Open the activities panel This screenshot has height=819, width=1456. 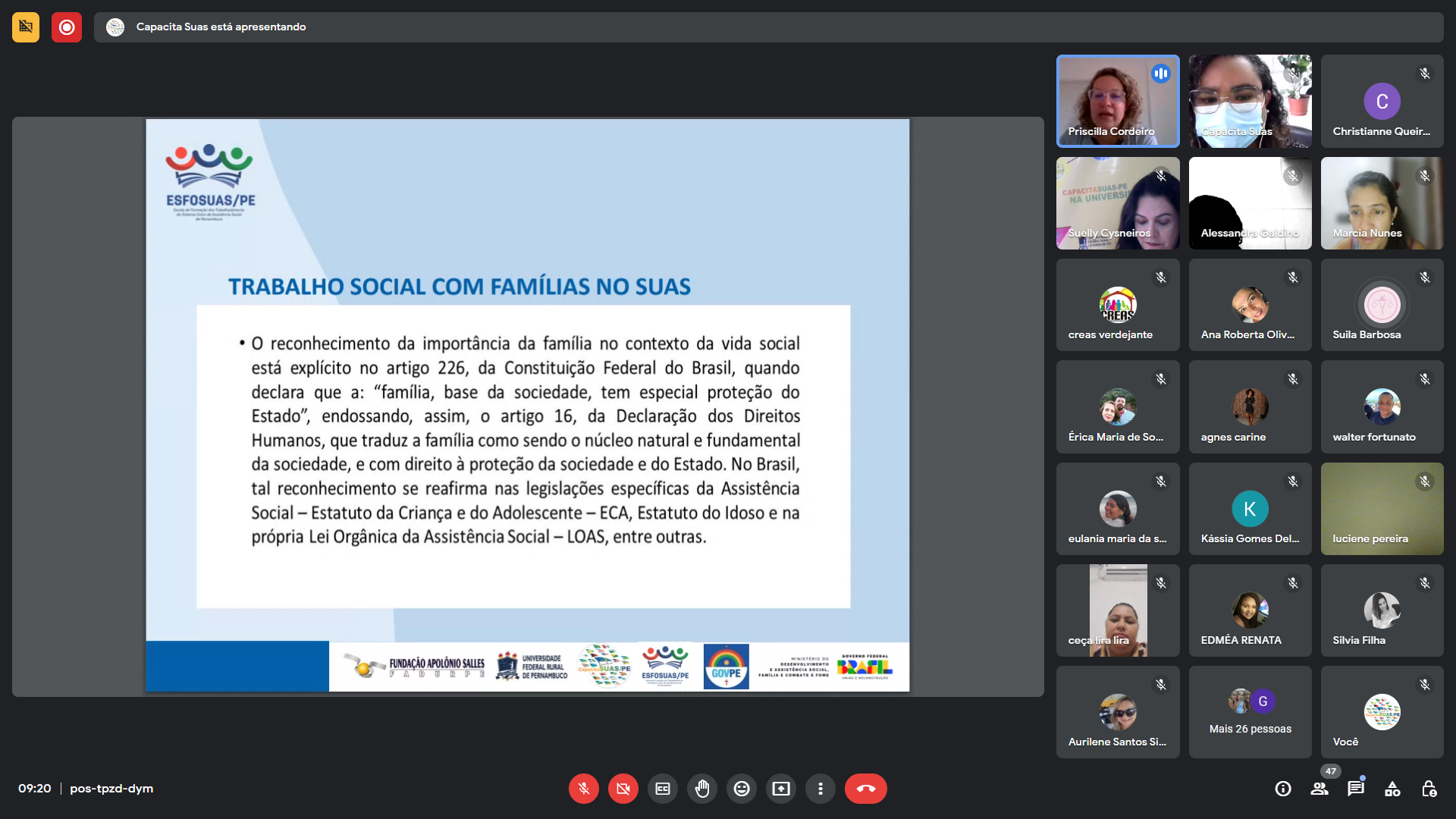tap(1392, 789)
